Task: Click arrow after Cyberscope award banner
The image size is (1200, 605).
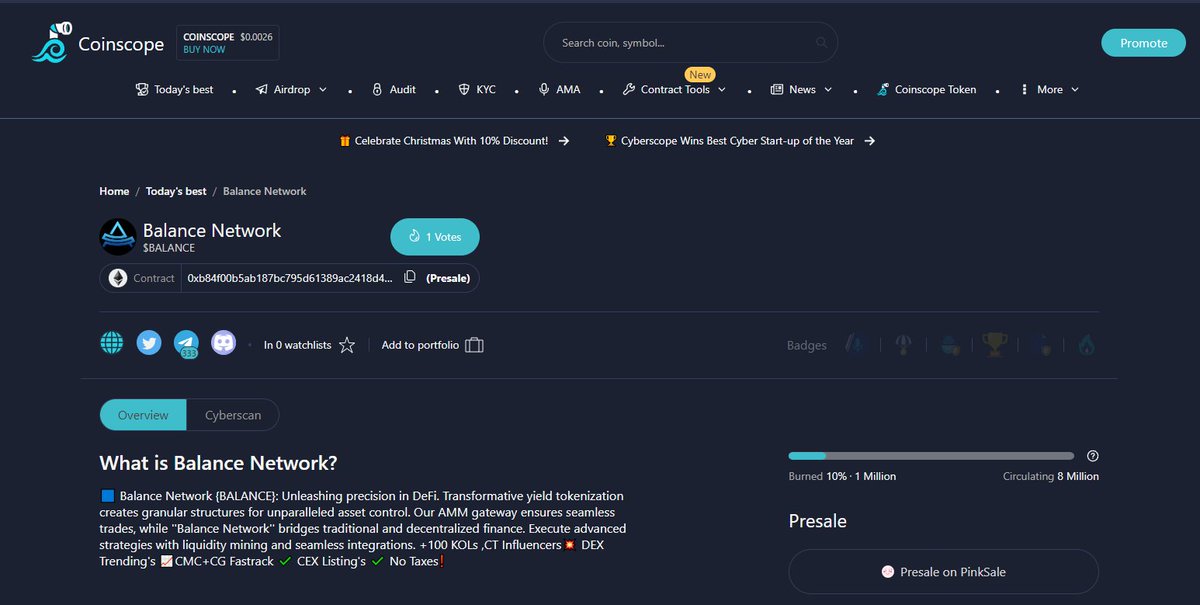Action: coord(869,141)
